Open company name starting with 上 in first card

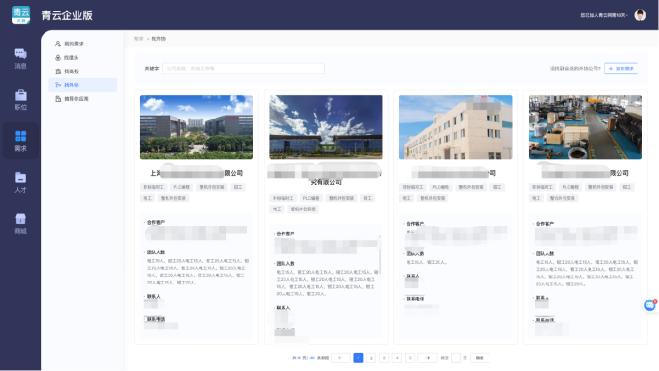(x=196, y=173)
